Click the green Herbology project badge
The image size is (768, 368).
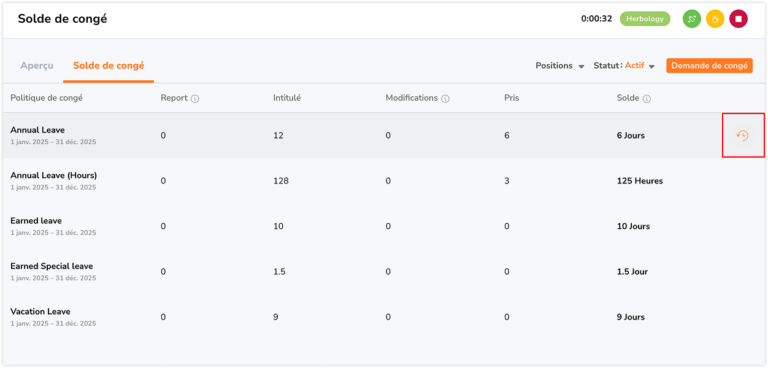(x=645, y=19)
